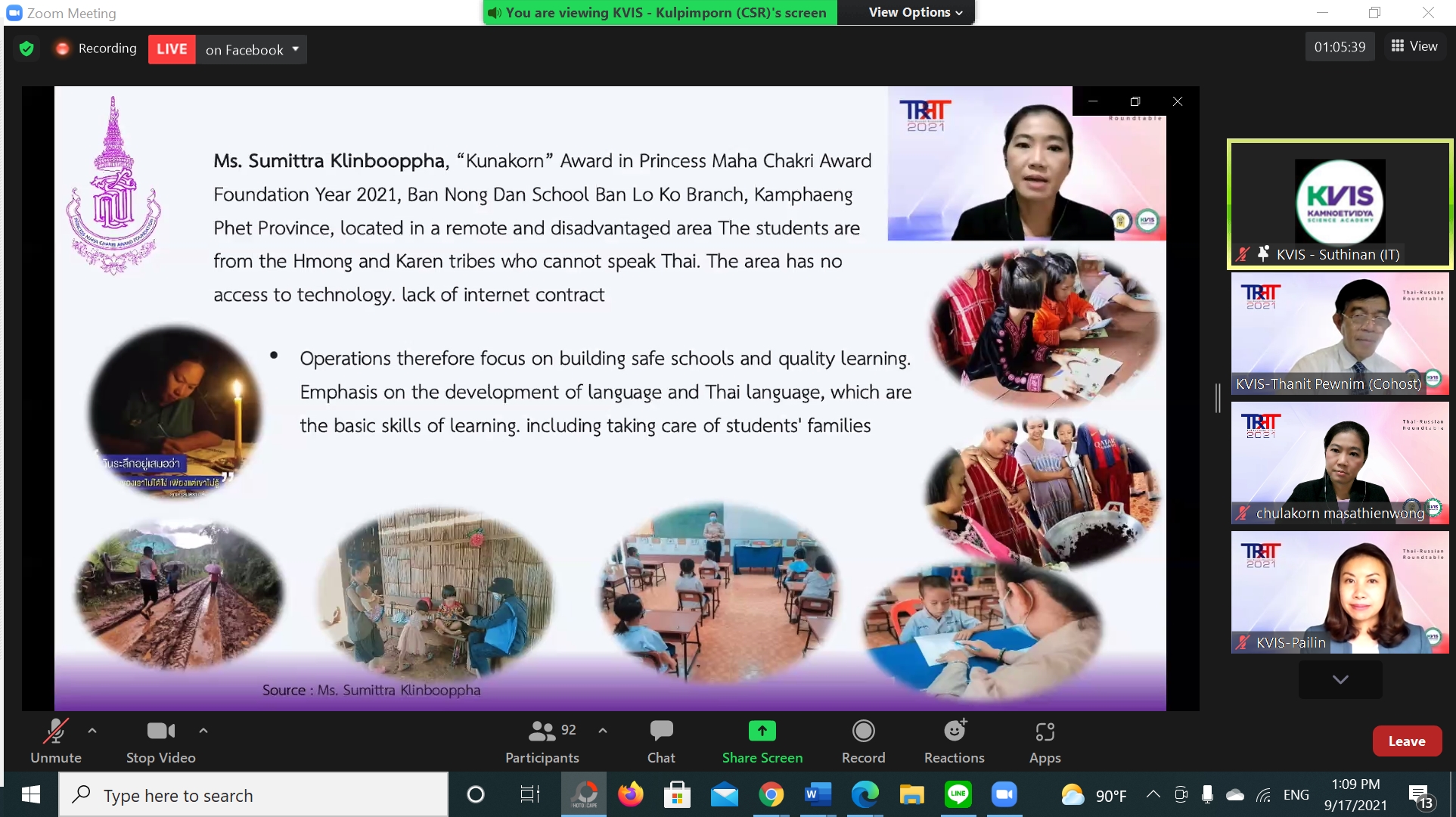Open the Mail app from taskbar
This screenshot has width=1456, height=817.
tap(724, 794)
